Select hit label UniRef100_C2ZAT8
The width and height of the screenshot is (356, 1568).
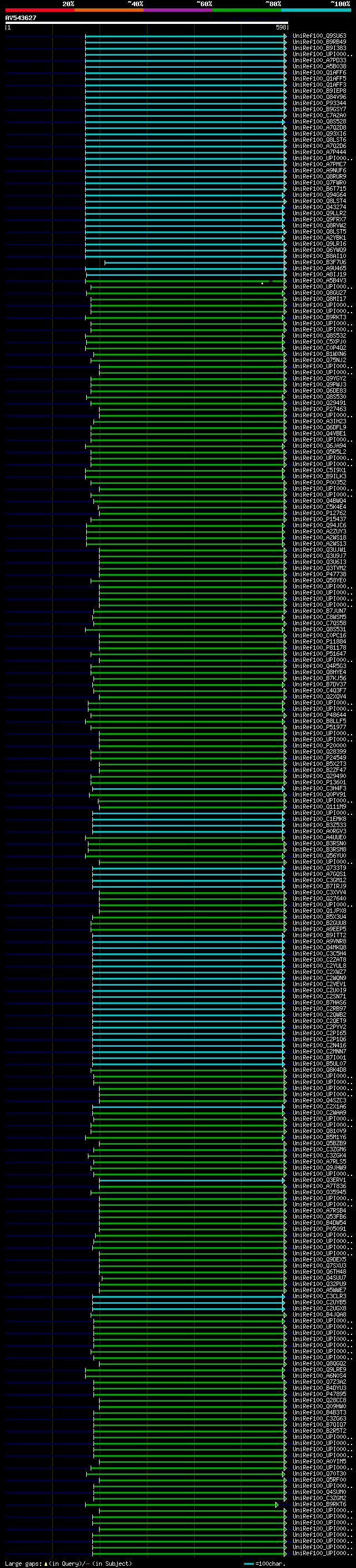(x=319, y=960)
